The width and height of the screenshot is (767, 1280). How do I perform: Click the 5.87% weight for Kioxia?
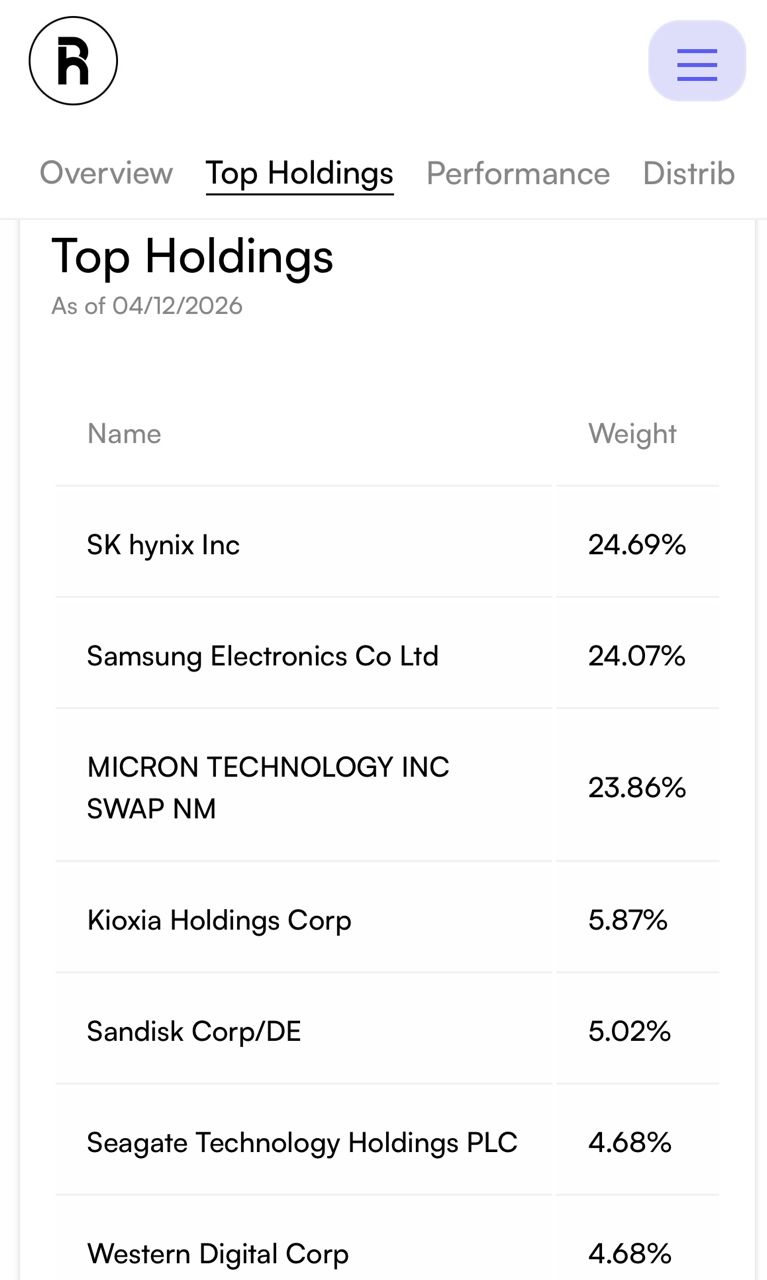[x=628, y=920]
